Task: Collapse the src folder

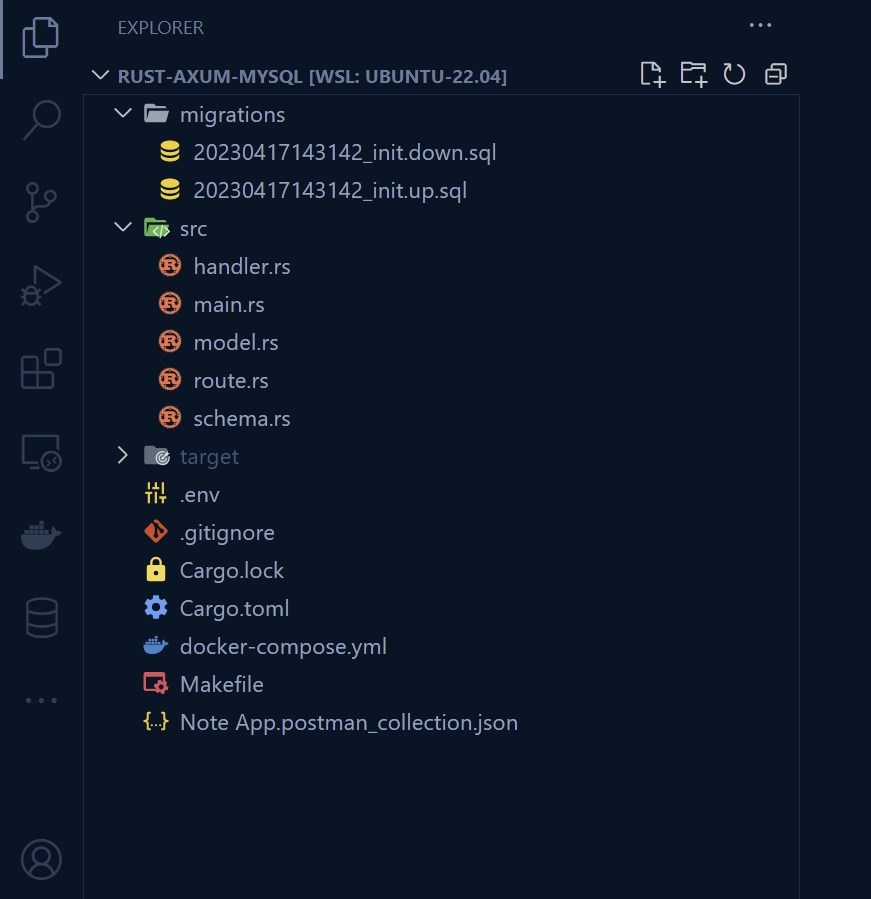Action: pos(122,228)
